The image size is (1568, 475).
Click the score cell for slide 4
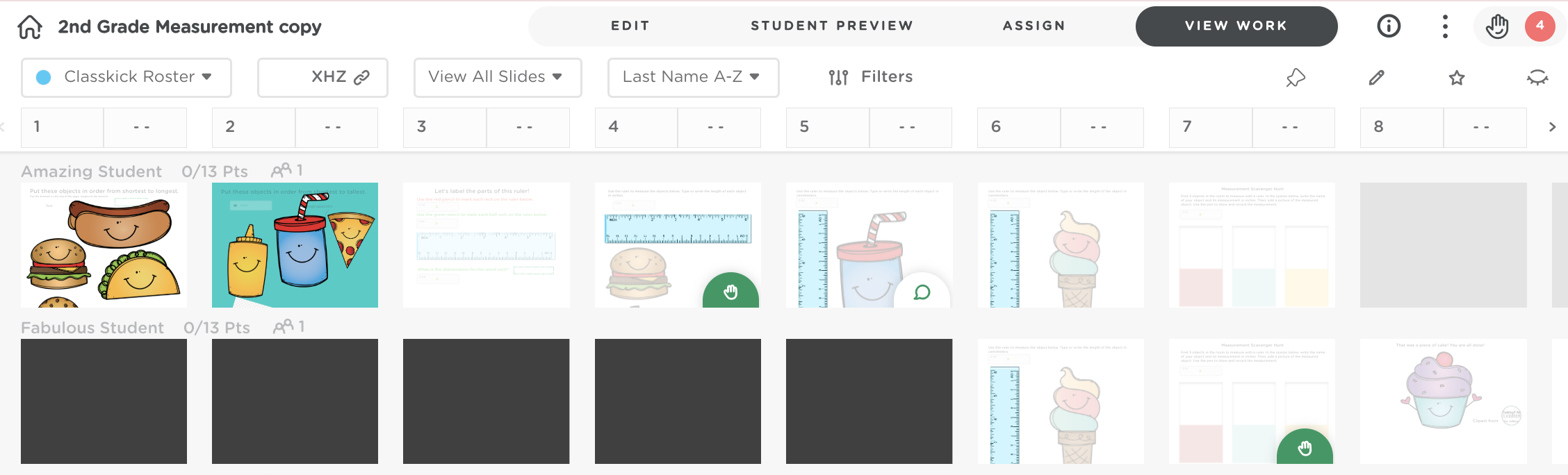click(719, 127)
